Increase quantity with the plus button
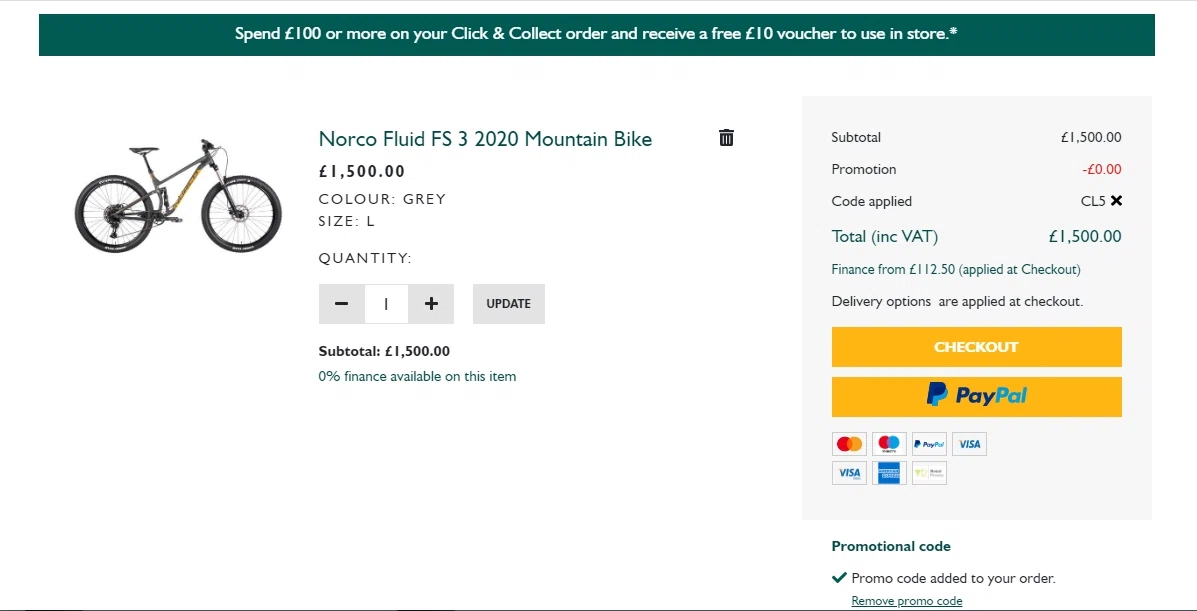The height and width of the screenshot is (611, 1197). coord(431,304)
